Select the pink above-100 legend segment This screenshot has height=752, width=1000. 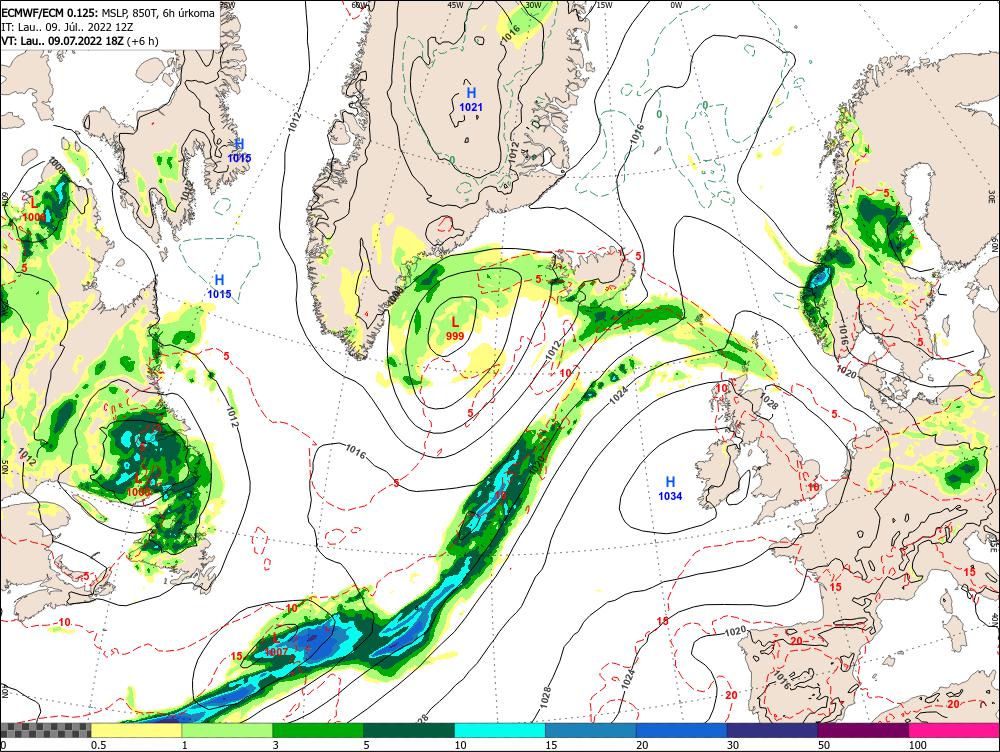(x=954, y=730)
